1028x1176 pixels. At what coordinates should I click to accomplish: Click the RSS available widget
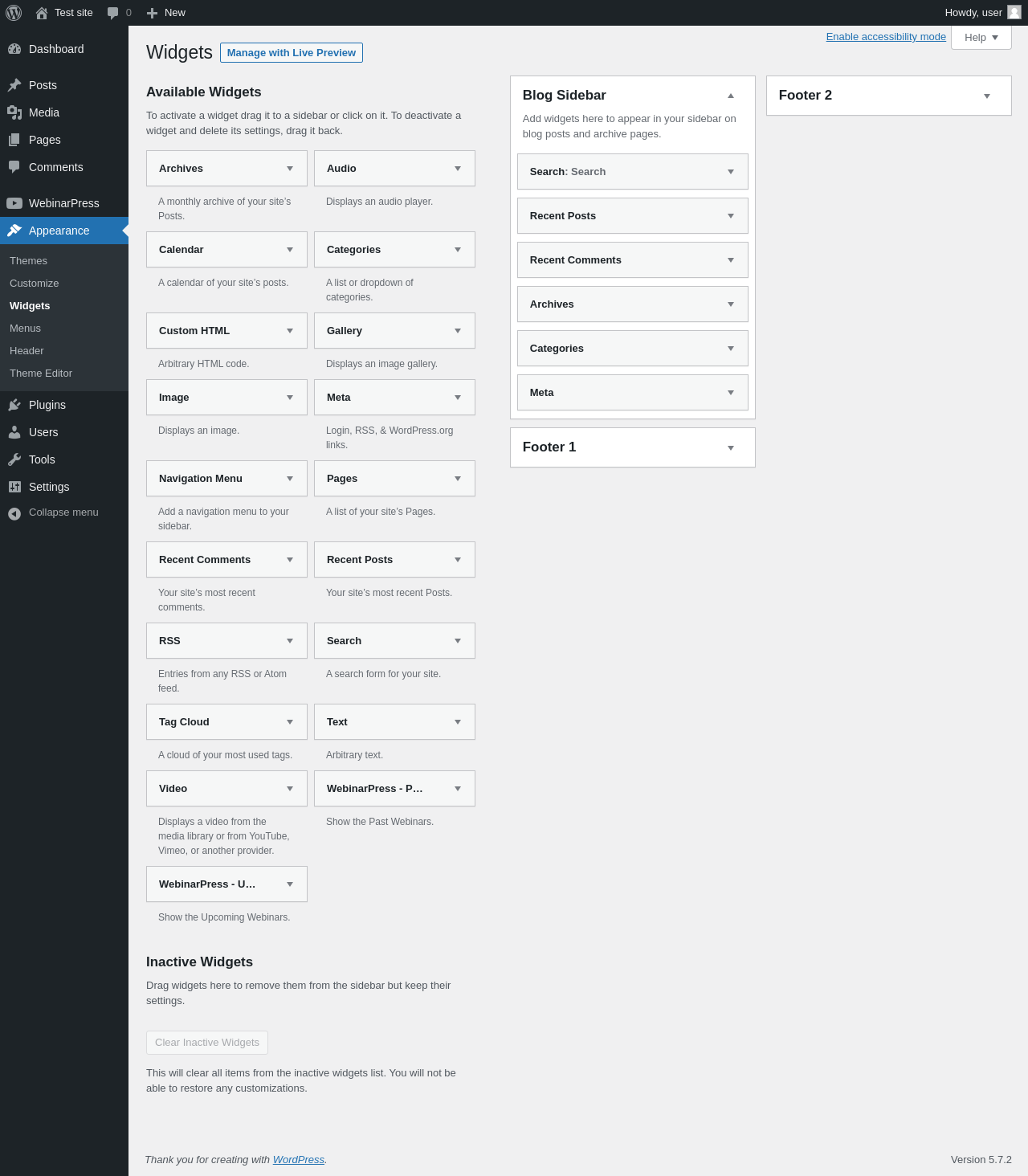[226, 641]
